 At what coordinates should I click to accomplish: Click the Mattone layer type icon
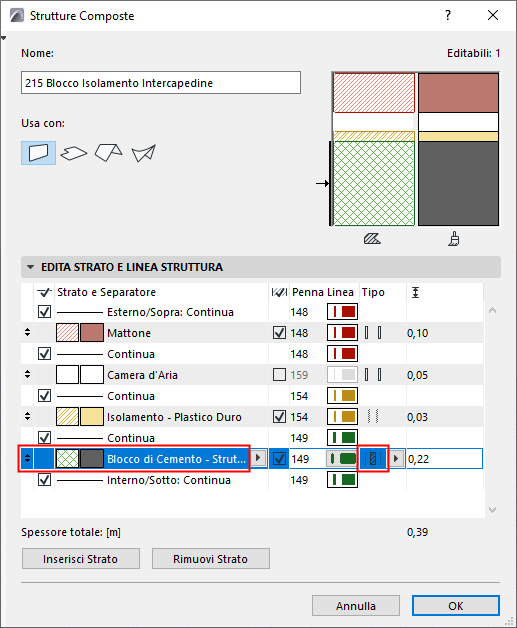coord(373,333)
